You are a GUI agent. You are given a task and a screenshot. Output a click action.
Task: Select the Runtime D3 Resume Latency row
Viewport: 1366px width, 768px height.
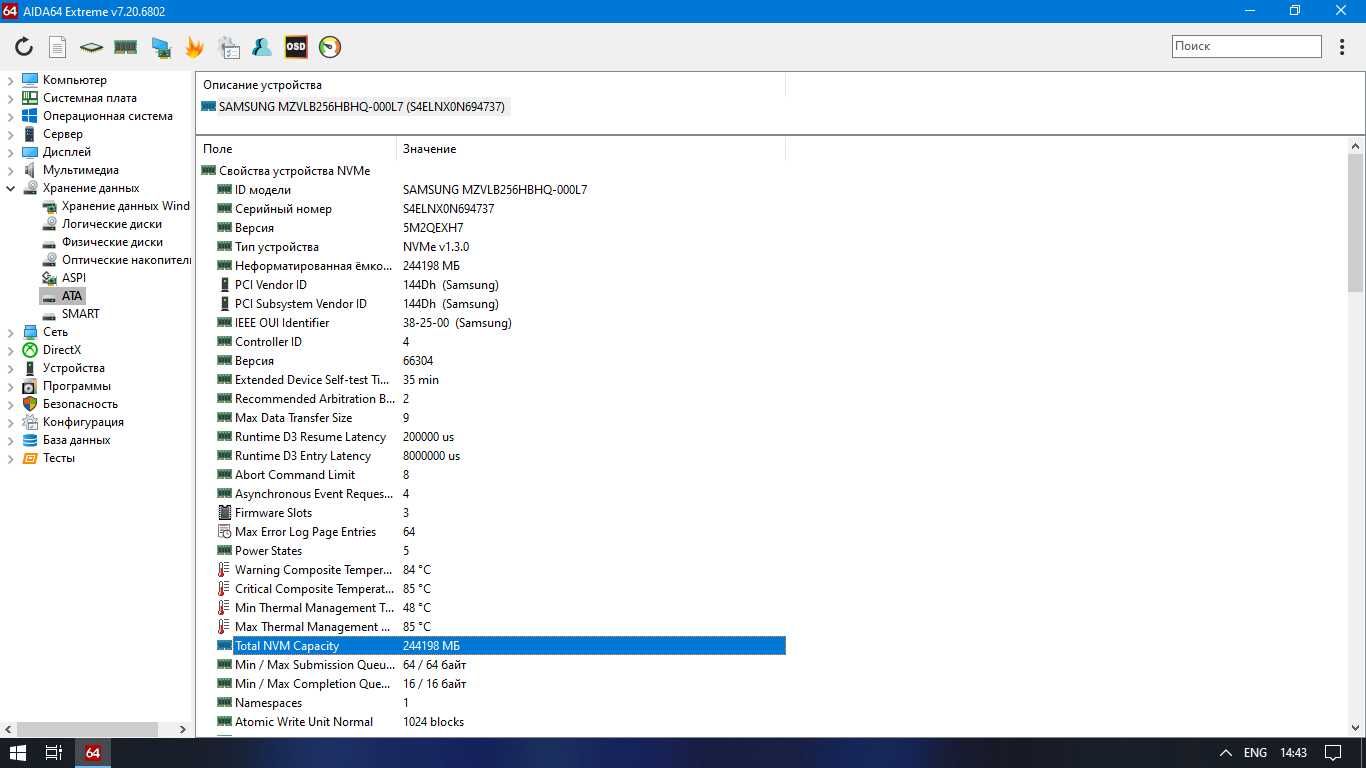(500, 437)
